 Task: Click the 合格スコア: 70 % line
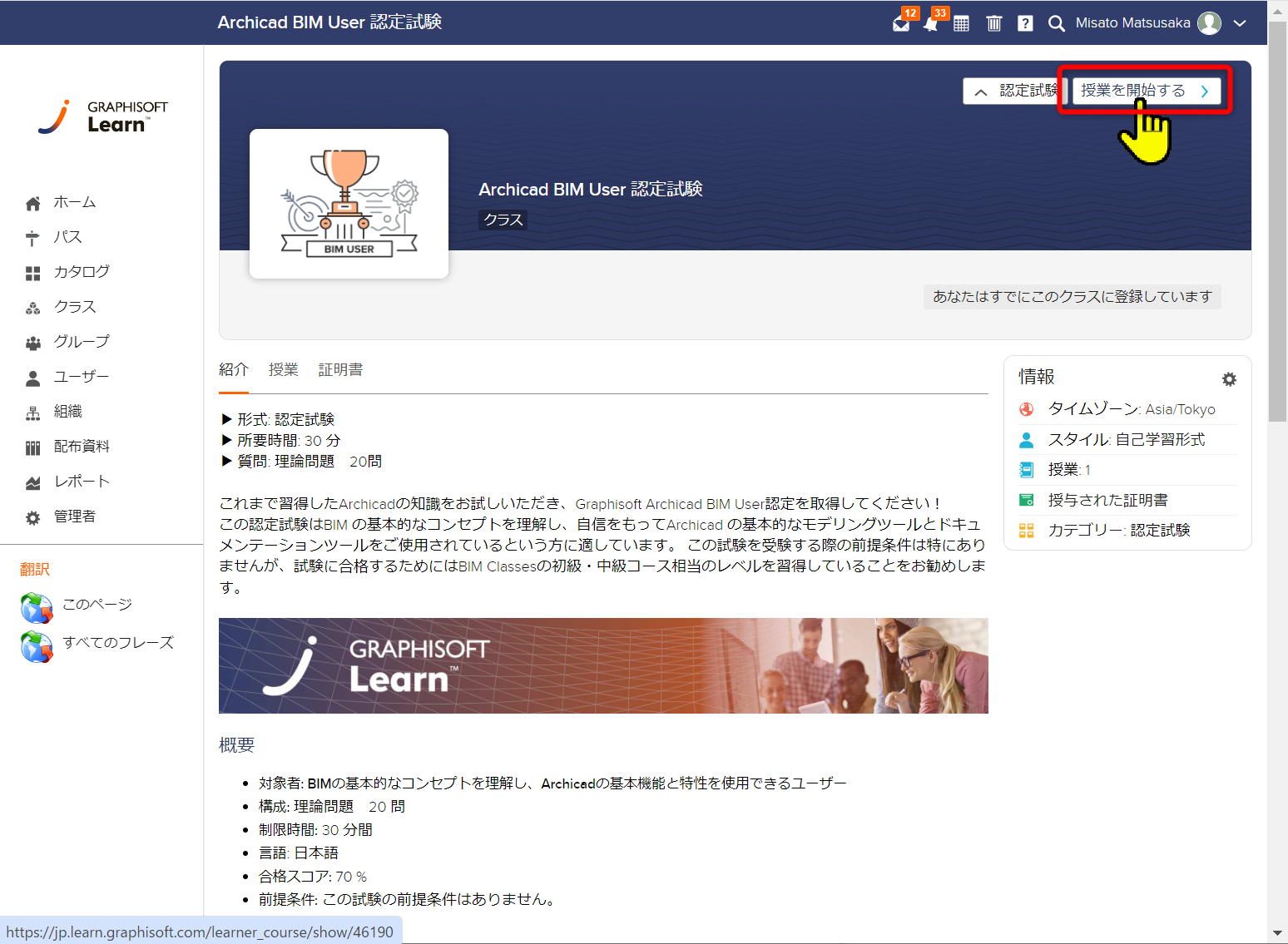click(313, 877)
